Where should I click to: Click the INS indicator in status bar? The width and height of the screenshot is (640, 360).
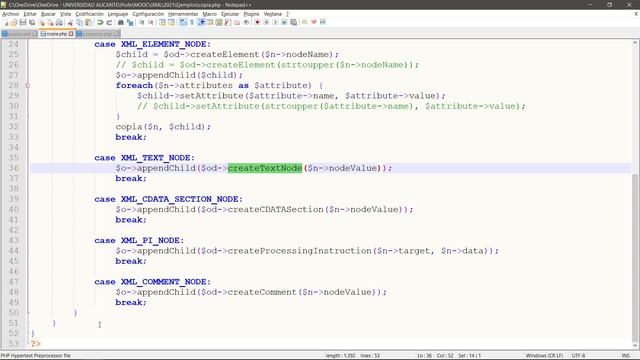(625, 356)
